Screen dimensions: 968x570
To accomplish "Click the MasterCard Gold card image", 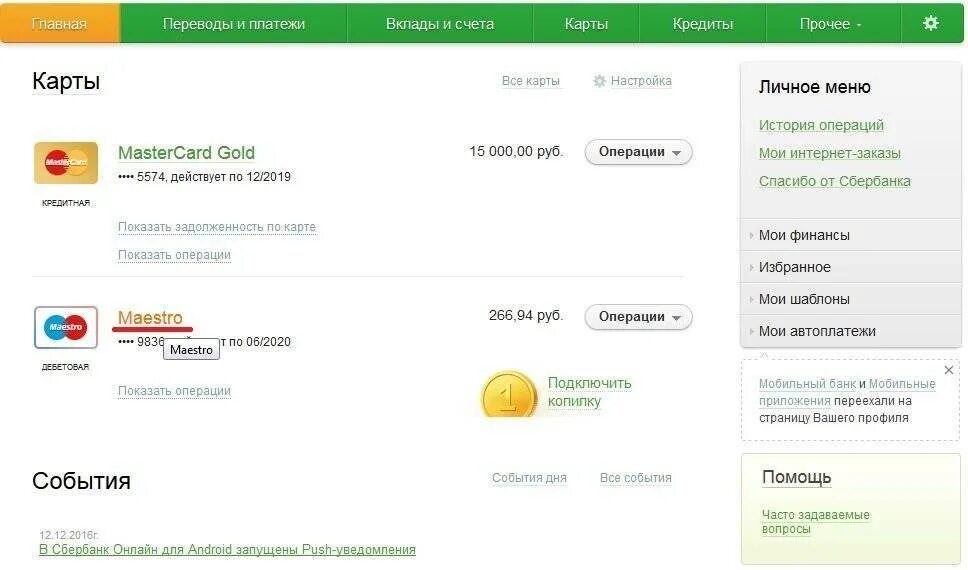I will pyautogui.click(x=66, y=163).
